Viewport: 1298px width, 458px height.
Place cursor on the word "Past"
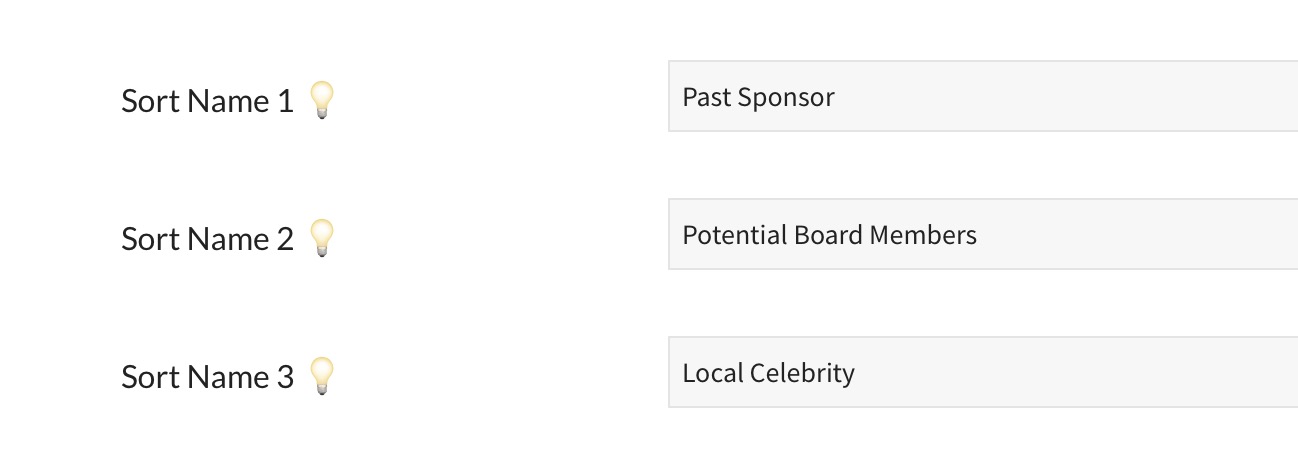pos(704,98)
